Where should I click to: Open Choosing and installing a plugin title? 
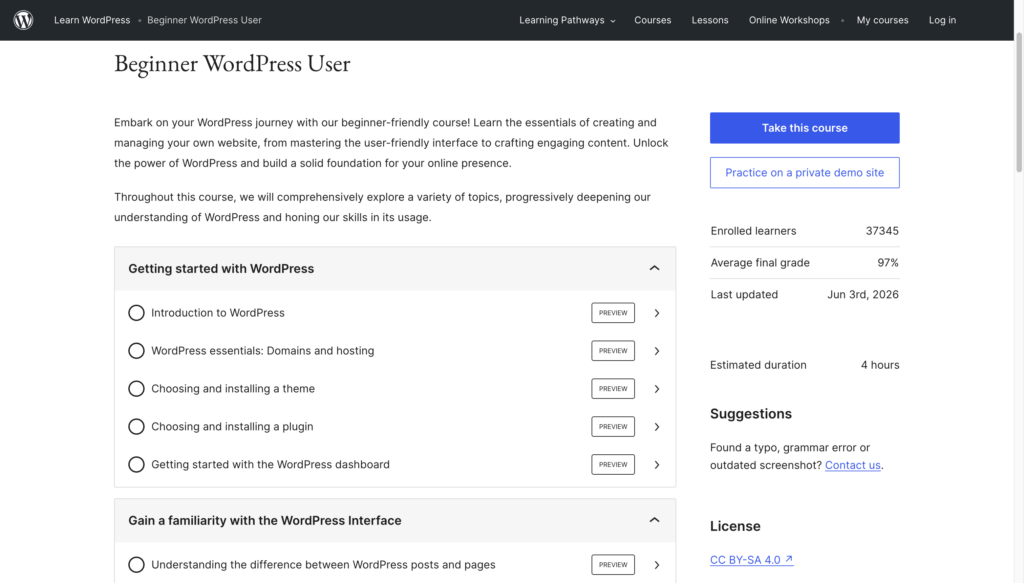point(232,427)
